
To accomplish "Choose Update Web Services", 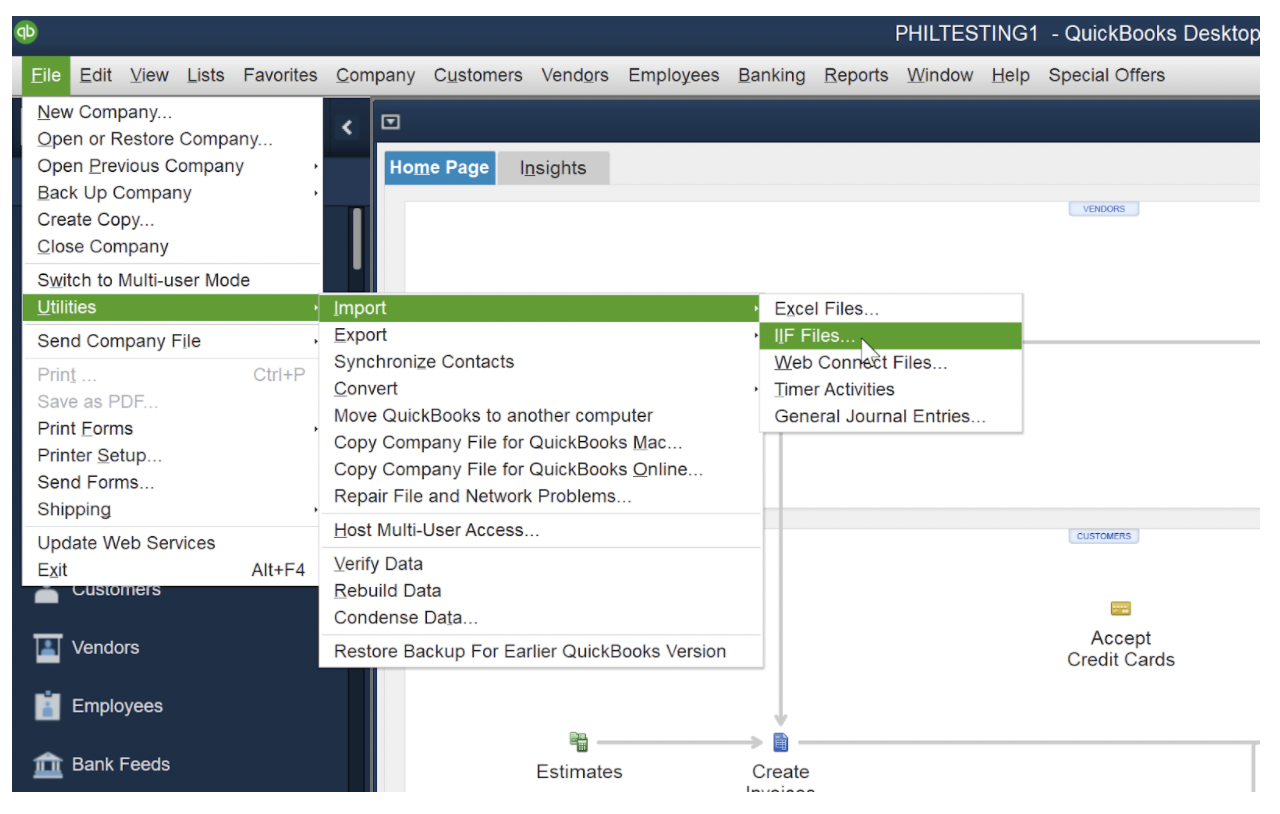I will click(x=172, y=543).
